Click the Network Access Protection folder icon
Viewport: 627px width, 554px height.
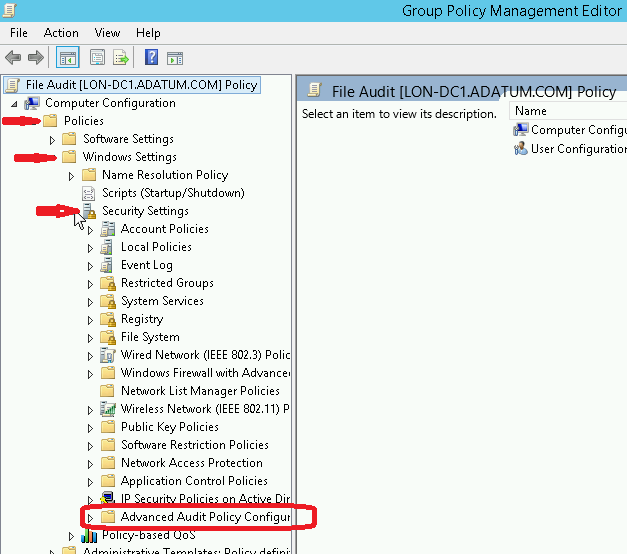point(108,462)
